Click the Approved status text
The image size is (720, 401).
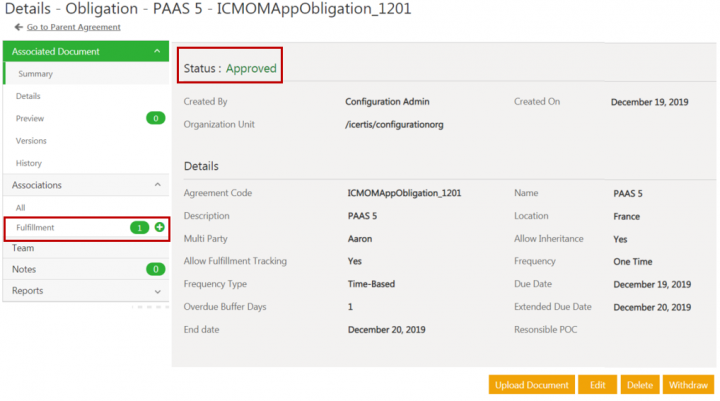(x=252, y=69)
